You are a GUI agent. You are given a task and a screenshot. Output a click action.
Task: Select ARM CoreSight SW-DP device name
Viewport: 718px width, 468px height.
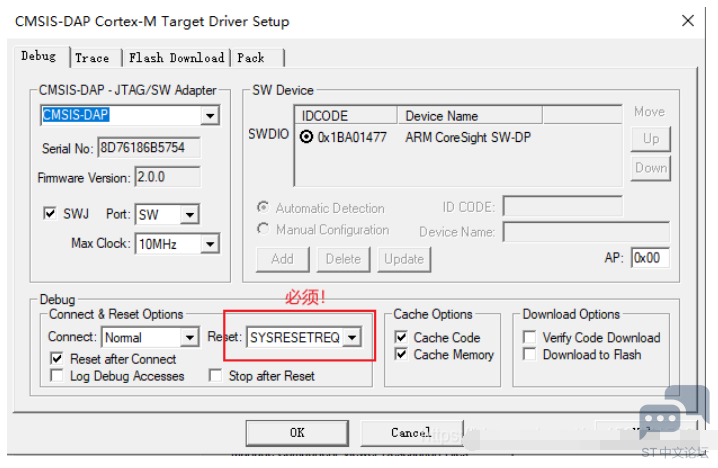[x=468, y=137]
